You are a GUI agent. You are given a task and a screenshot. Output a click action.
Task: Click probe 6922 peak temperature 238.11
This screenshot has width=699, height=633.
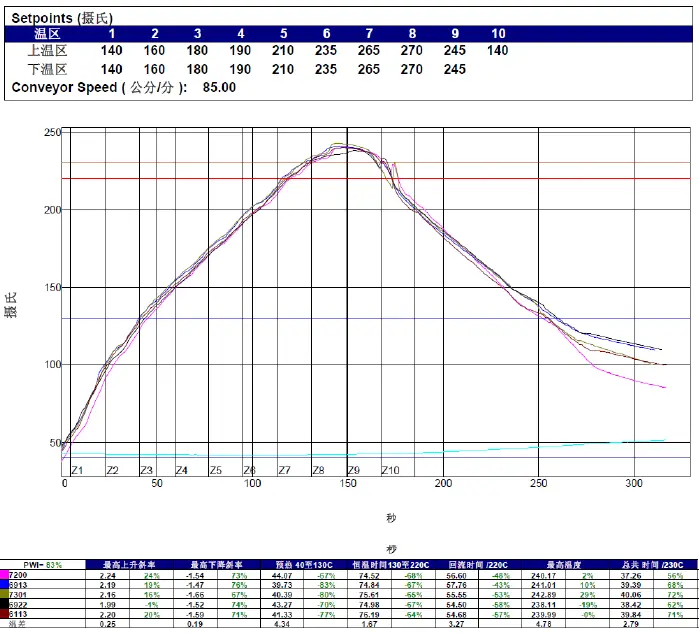[543, 605]
